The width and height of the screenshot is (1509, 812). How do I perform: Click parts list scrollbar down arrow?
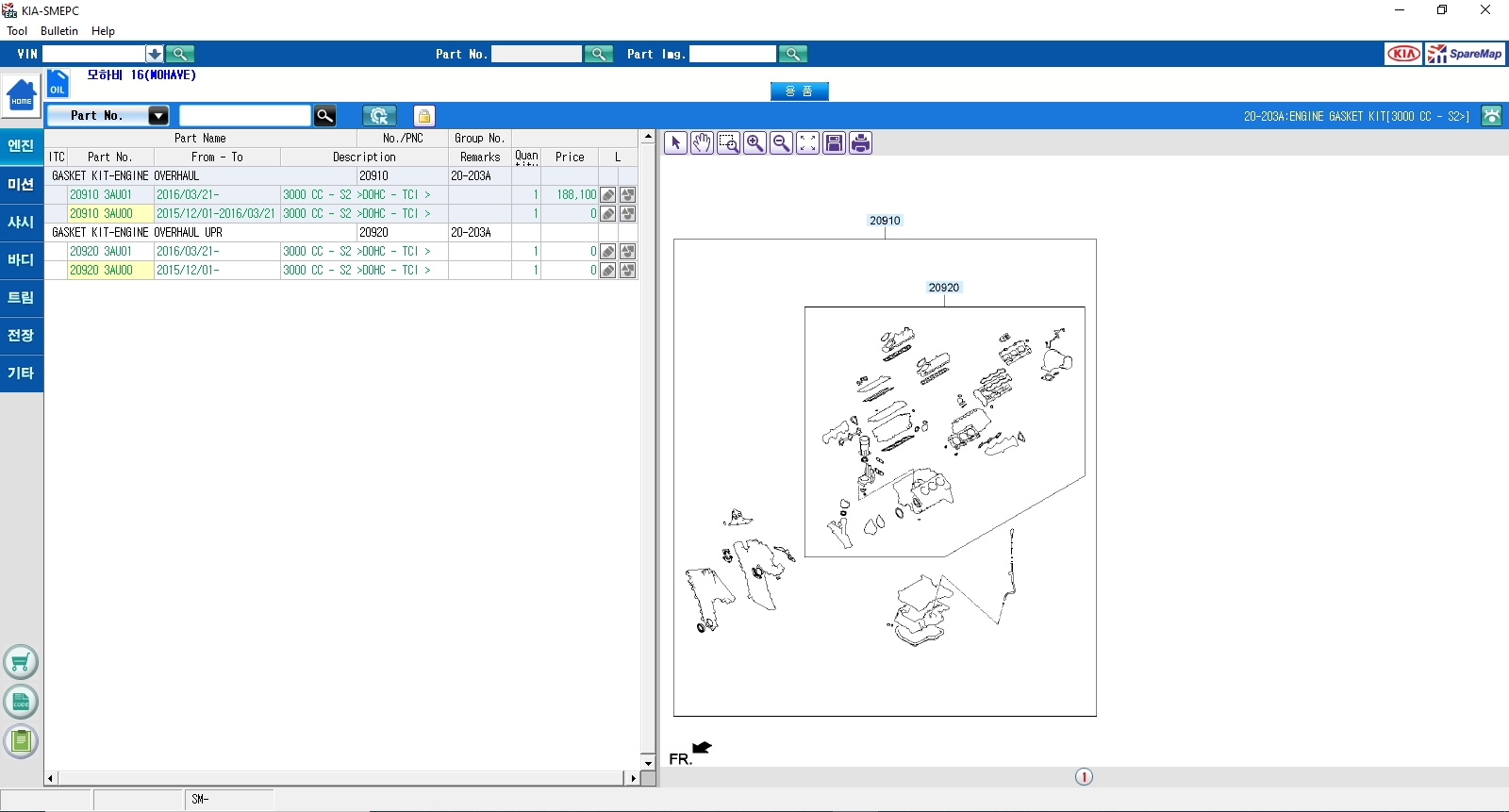[648, 763]
